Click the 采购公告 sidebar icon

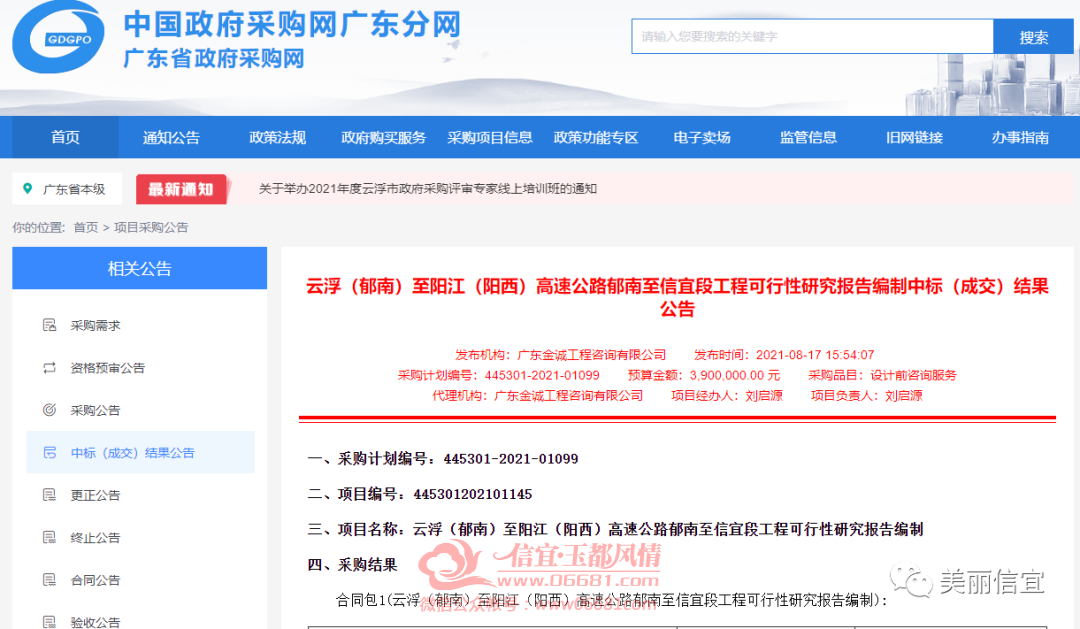coord(50,410)
